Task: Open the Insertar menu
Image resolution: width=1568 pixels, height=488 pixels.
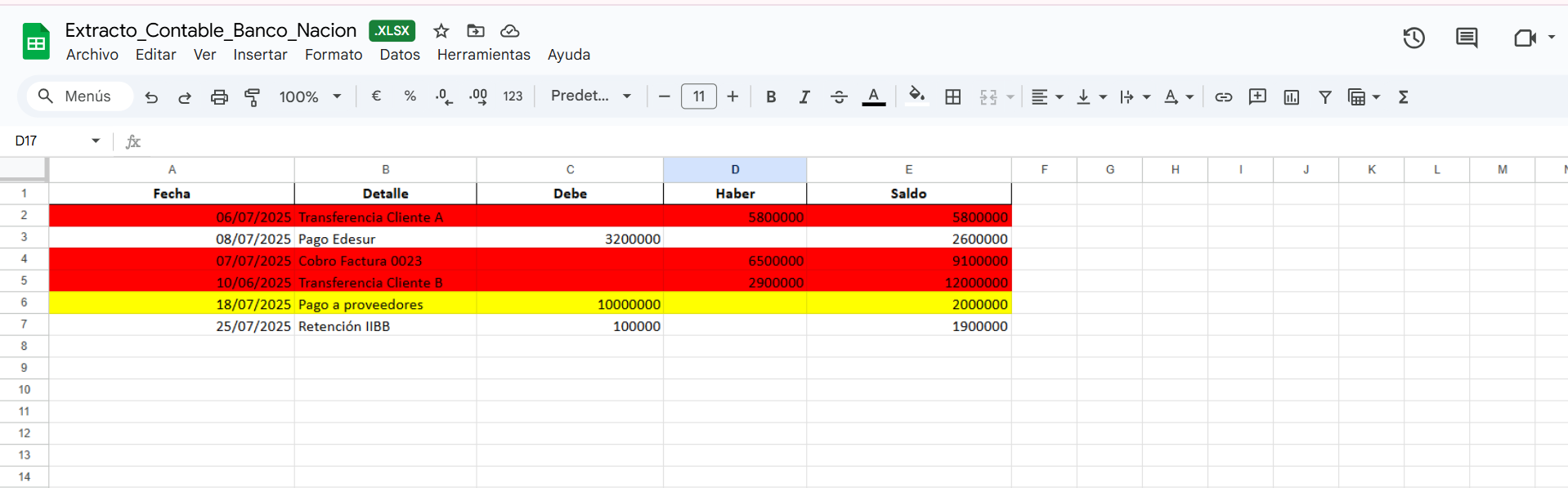Action: 260,55
